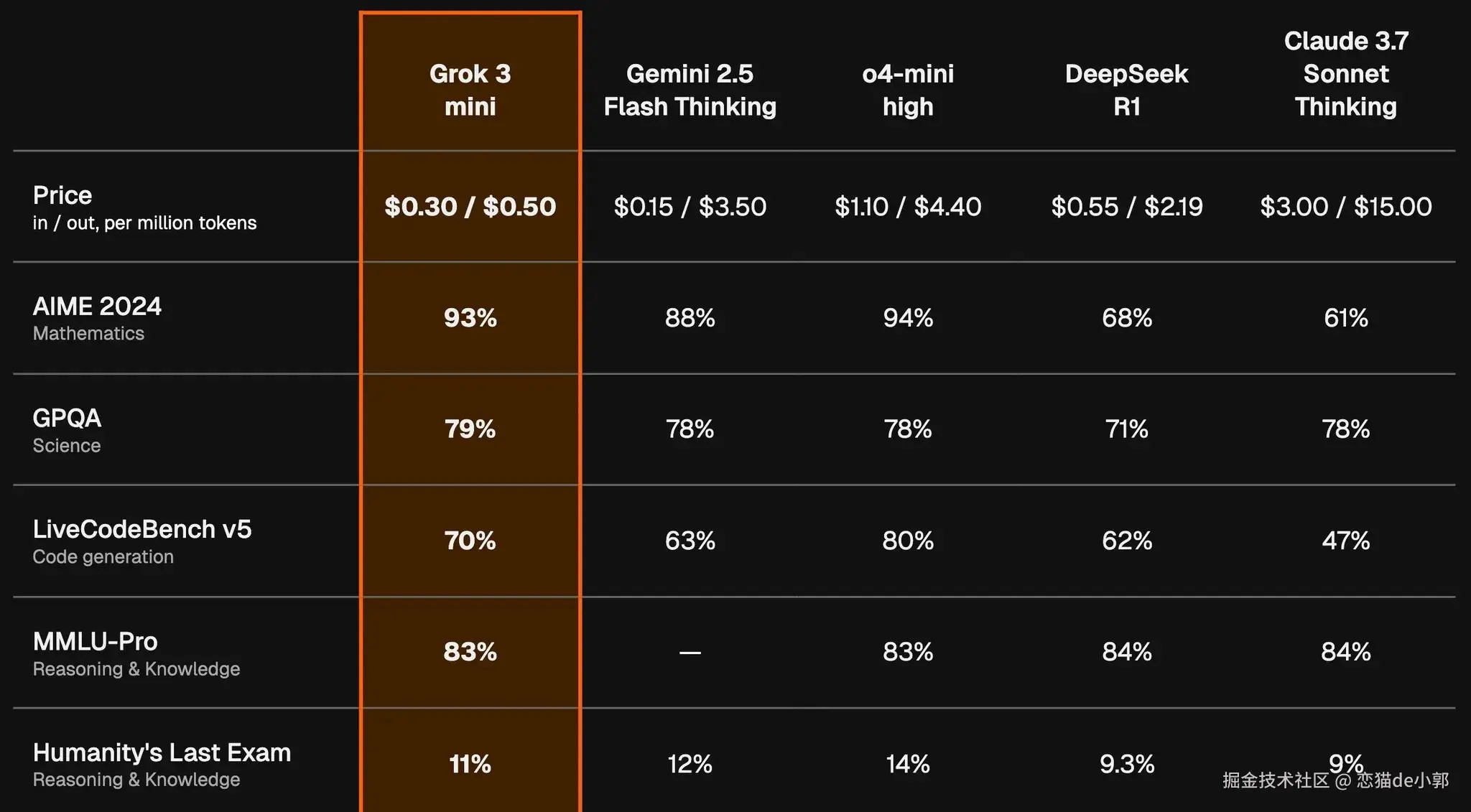Select the 9.3% Humanity's Last Exam score

click(1126, 764)
